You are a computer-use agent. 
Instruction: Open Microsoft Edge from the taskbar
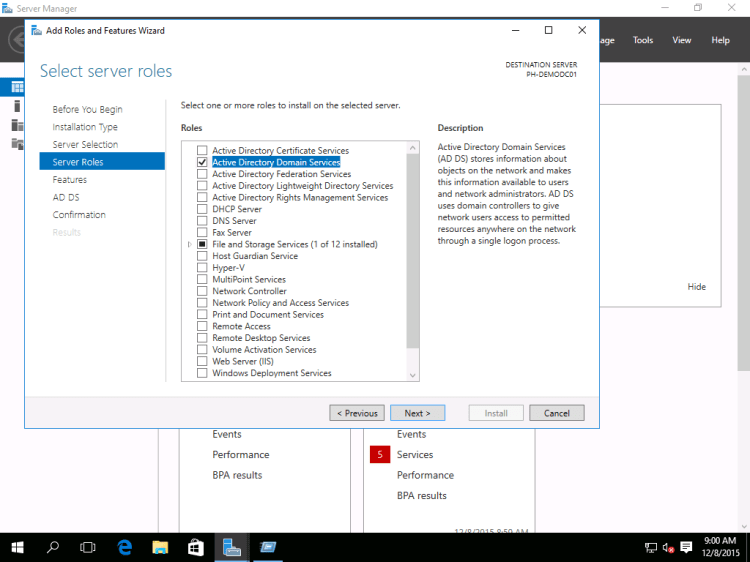pyautogui.click(x=125, y=547)
